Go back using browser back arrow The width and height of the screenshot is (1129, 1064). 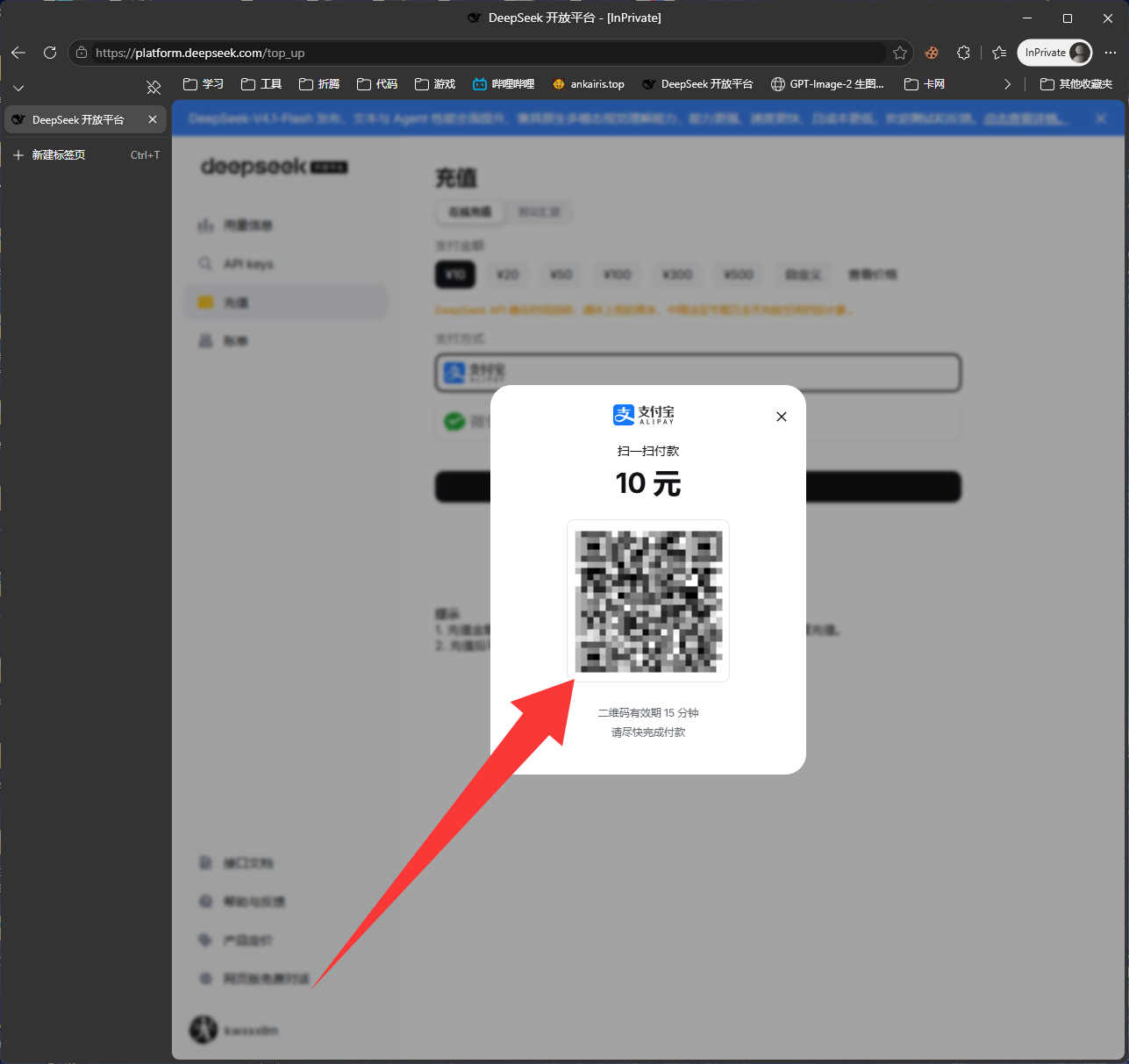[x=18, y=53]
